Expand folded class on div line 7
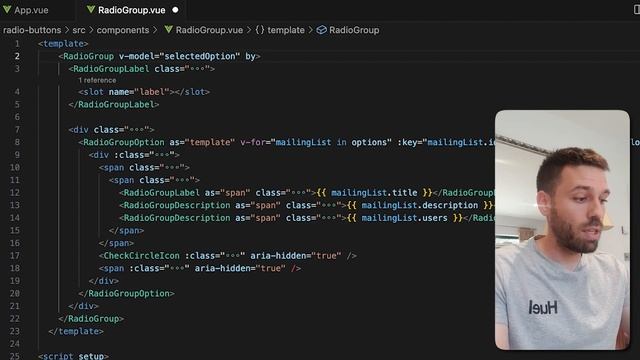640x360 pixels. point(137,130)
